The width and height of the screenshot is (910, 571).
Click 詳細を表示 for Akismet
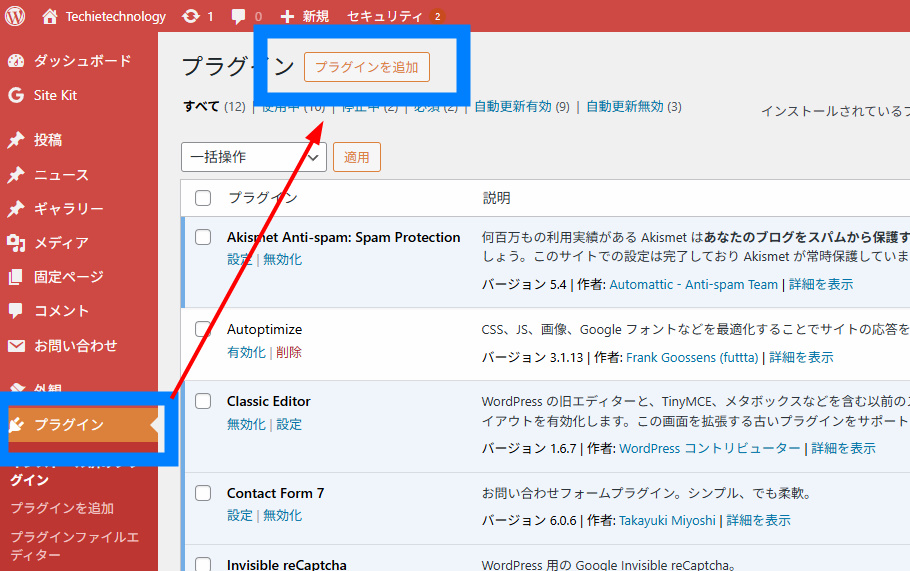(x=821, y=284)
